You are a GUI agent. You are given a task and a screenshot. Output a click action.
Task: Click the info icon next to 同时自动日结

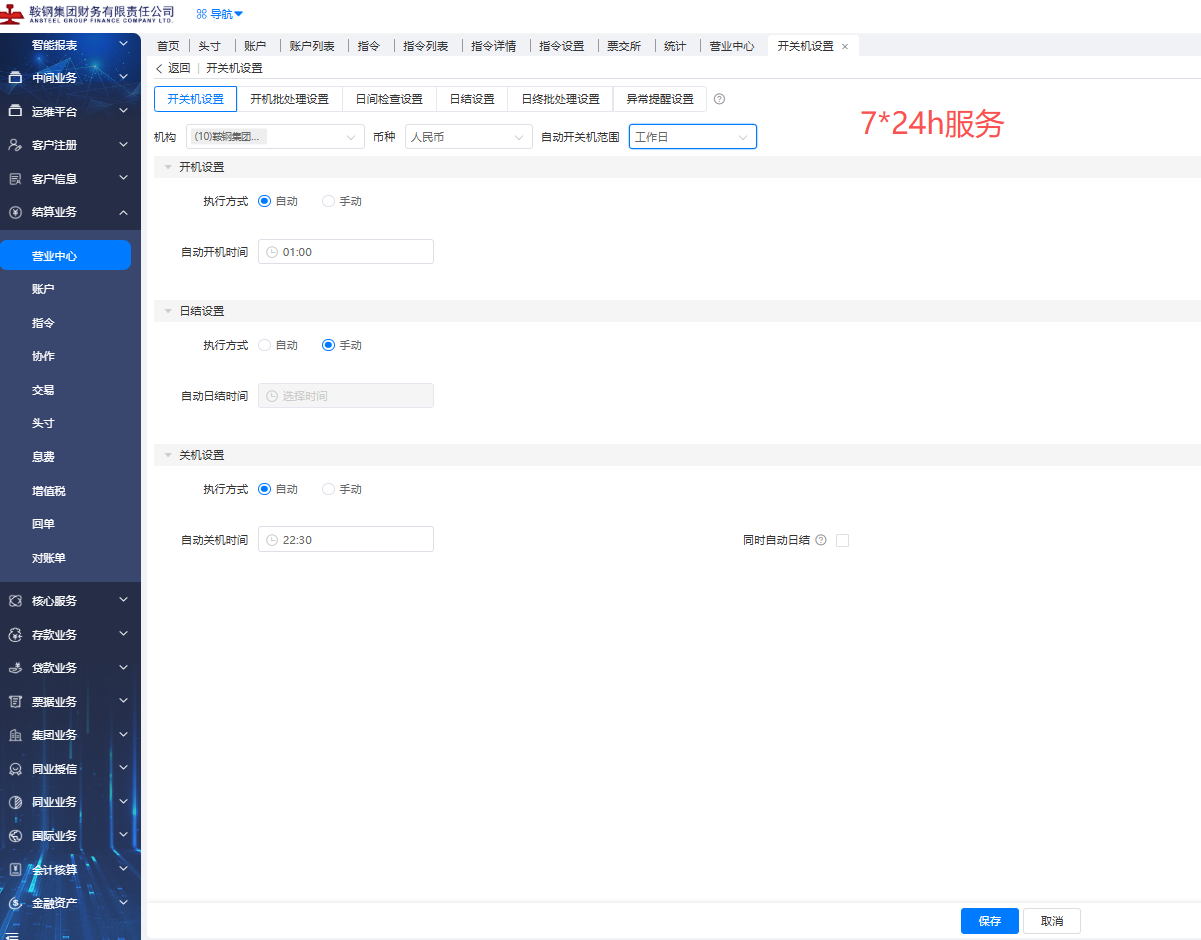(821, 540)
